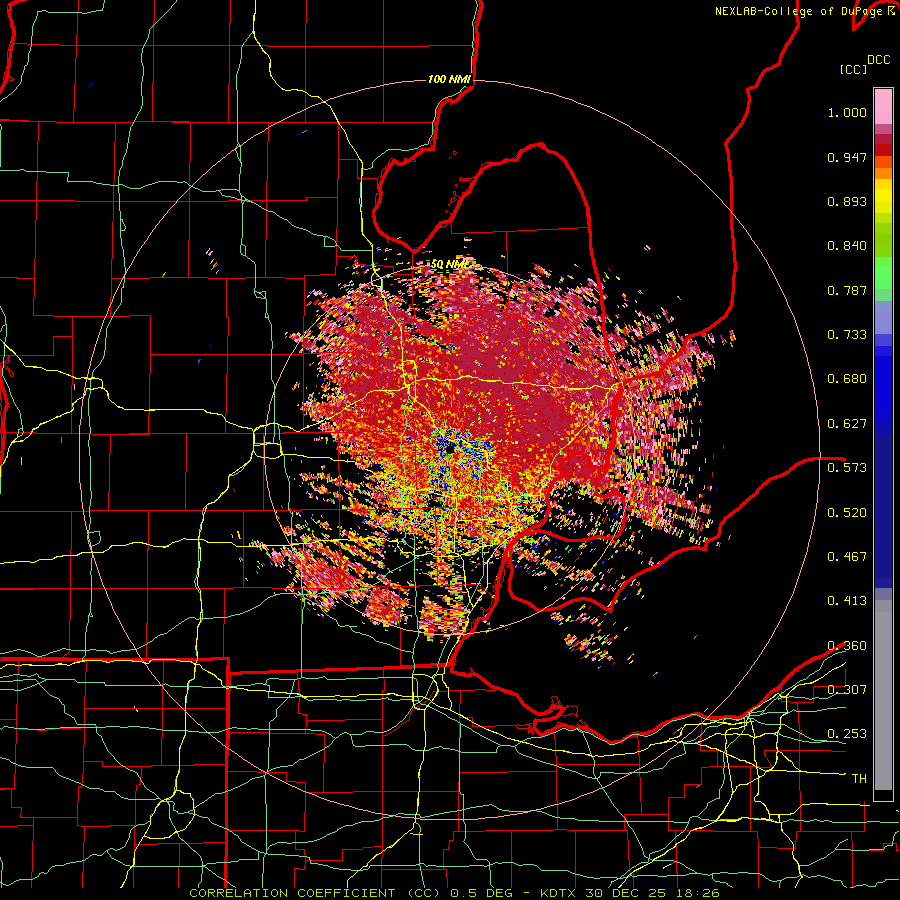Click the DCC label above the color scale
The image size is (900, 900).
[878, 60]
